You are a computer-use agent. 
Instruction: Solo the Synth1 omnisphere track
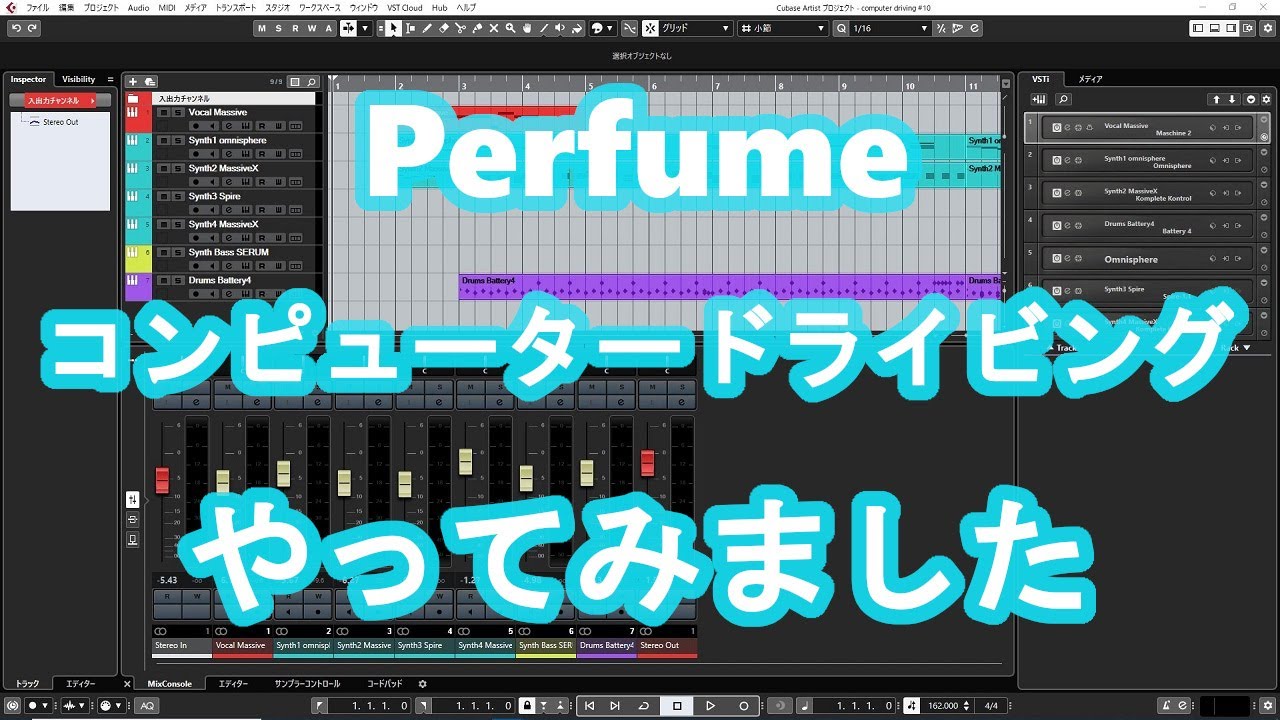pos(177,140)
